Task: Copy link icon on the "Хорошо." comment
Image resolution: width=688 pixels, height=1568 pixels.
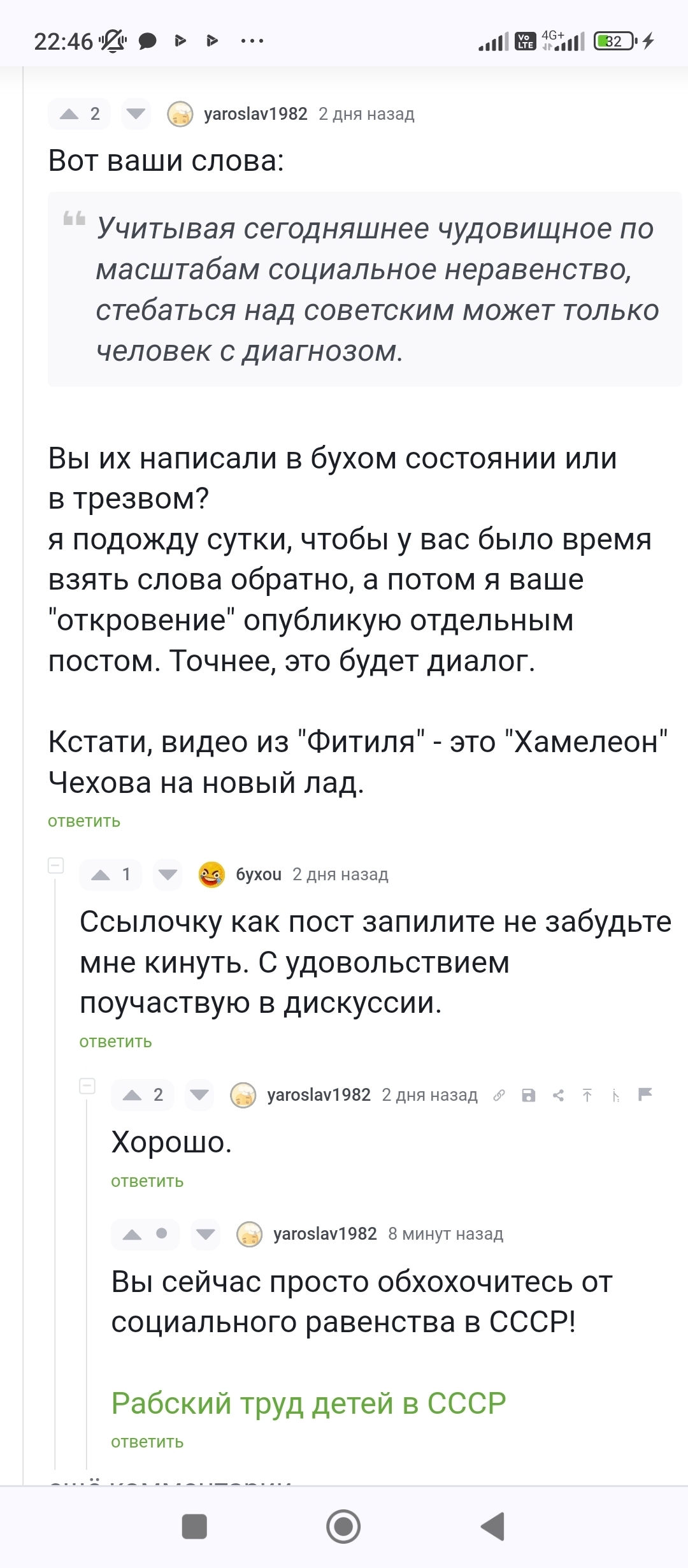Action: click(499, 1095)
